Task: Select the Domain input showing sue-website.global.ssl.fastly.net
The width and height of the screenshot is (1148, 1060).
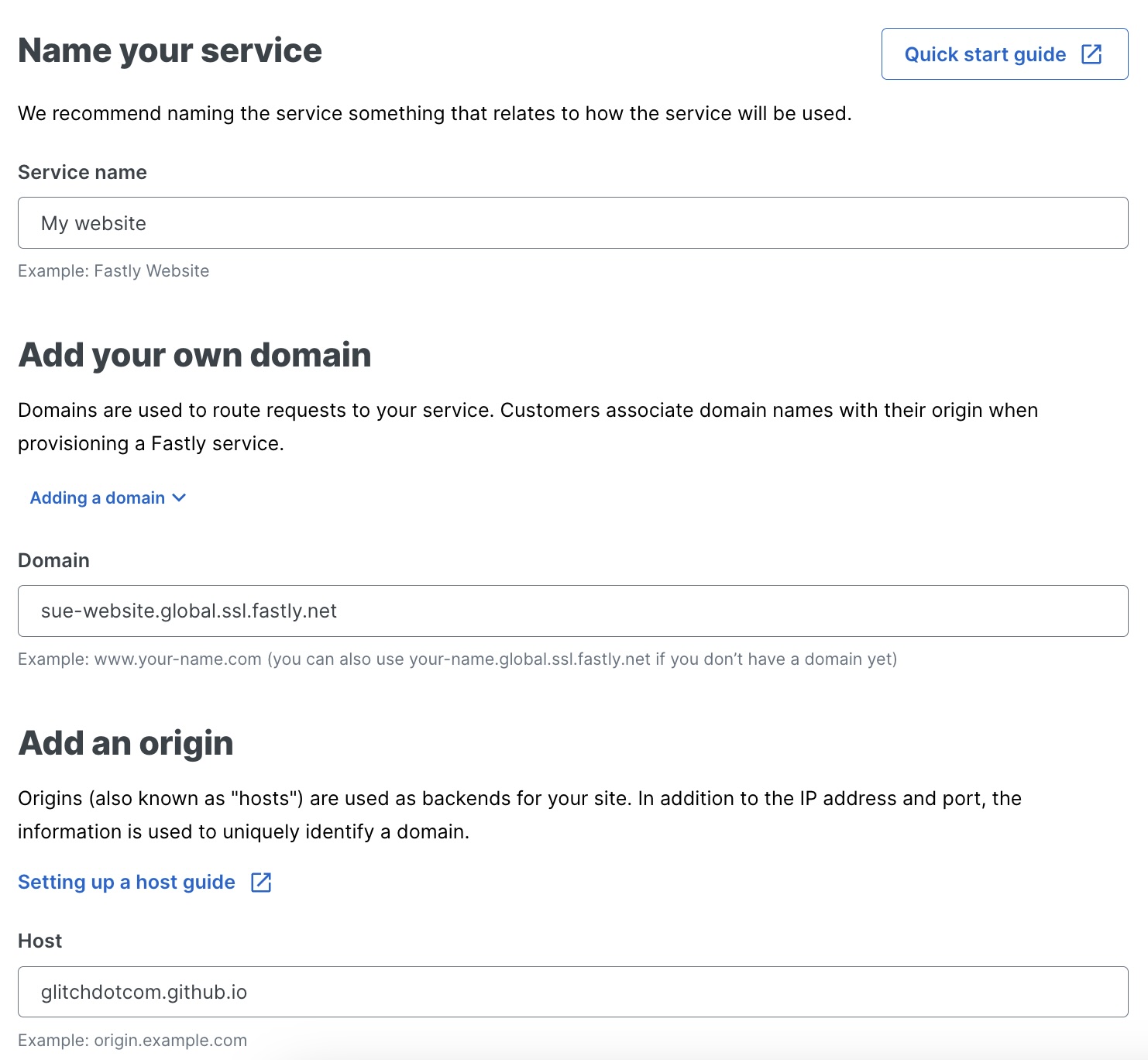Action: tap(573, 611)
